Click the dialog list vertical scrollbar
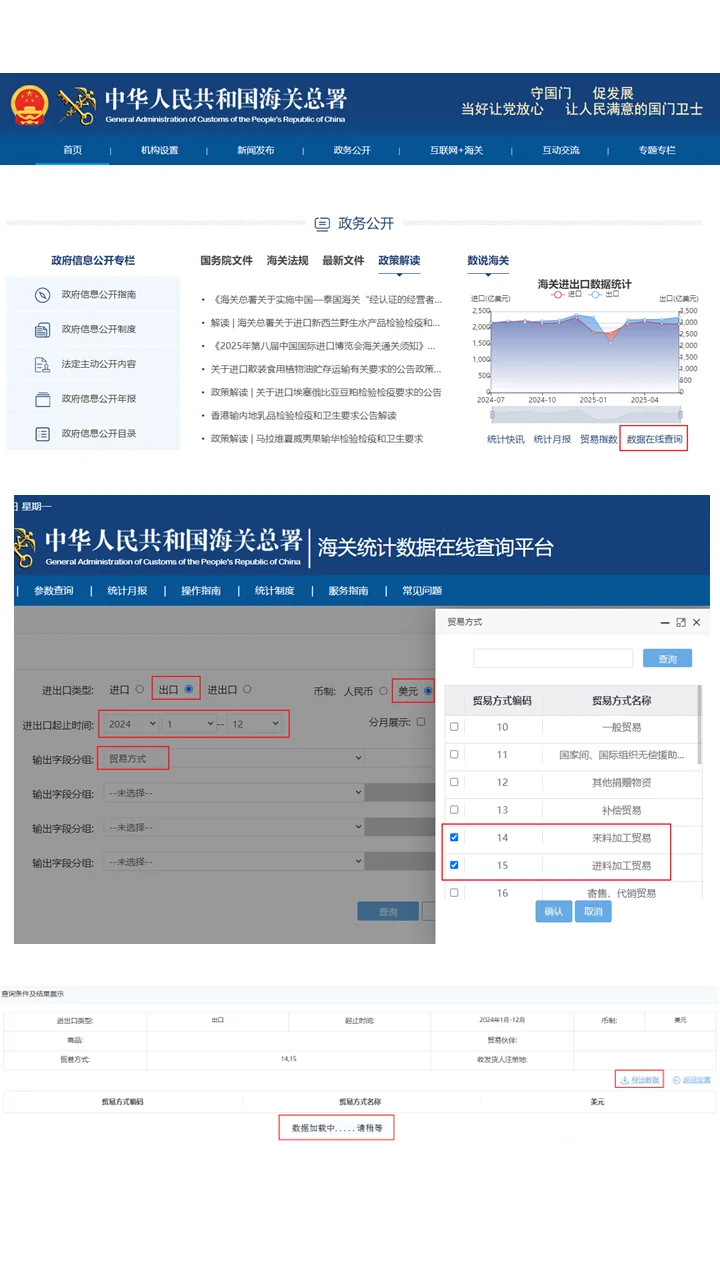Screen dimensions: 720x1280 click(699, 725)
